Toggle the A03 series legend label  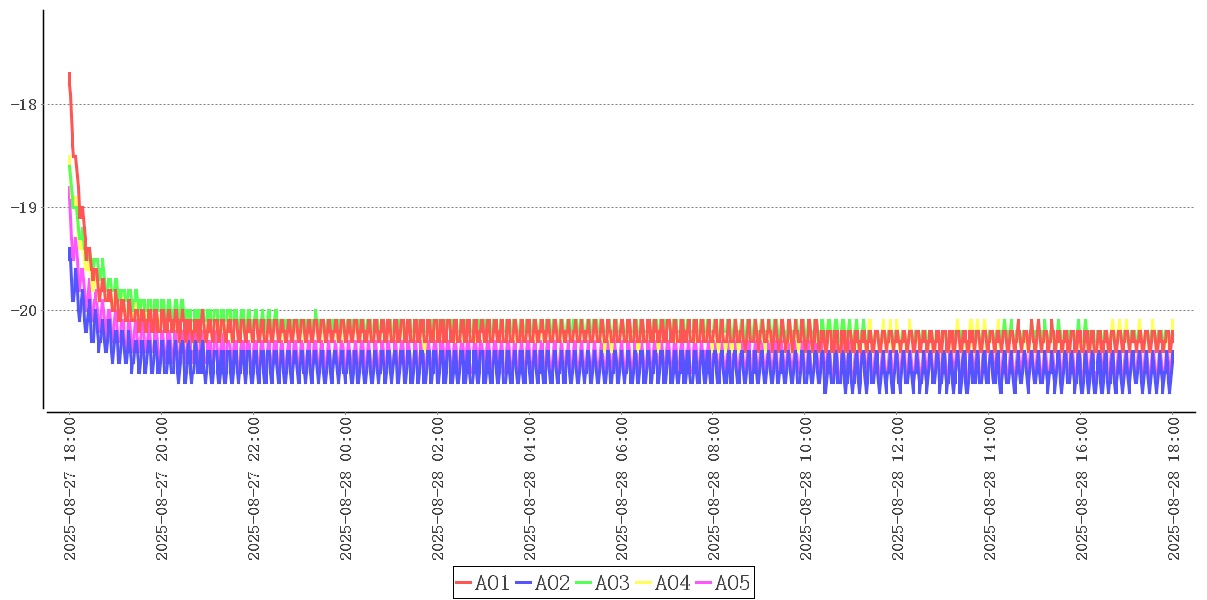612,583
